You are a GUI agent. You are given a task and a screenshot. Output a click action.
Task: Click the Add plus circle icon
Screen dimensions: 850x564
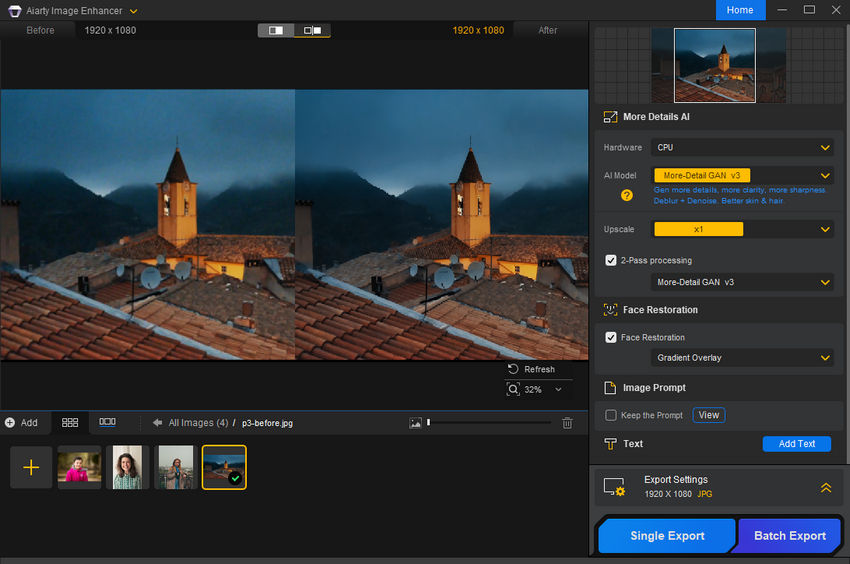click(x=10, y=422)
